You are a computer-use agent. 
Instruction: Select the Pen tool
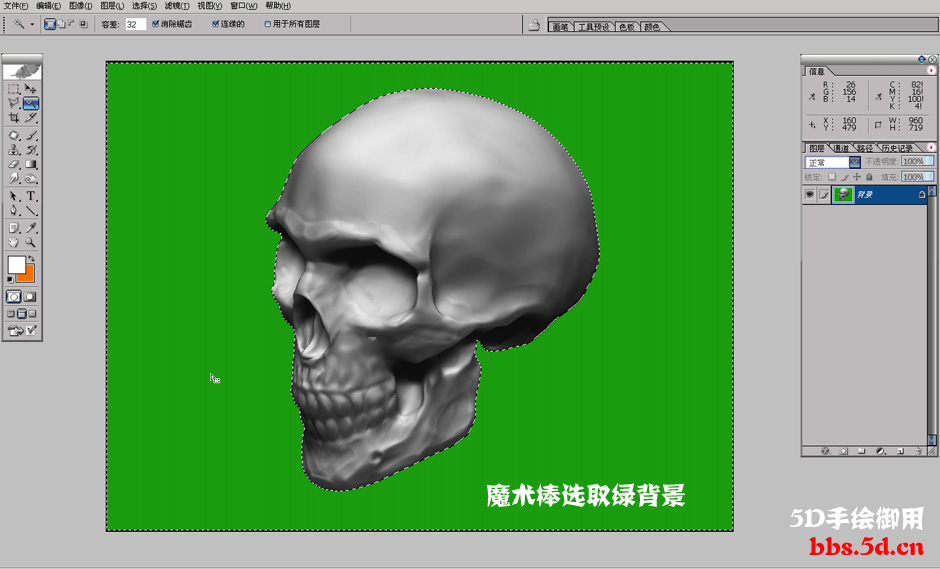coord(14,210)
